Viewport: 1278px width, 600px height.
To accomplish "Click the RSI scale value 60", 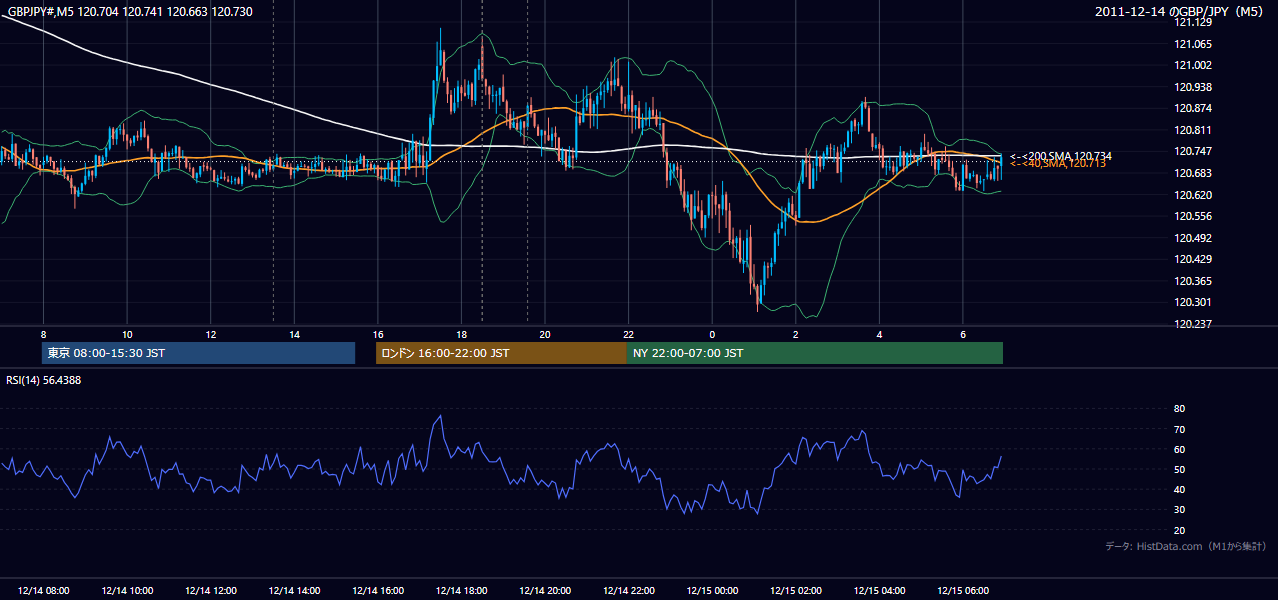I will [1179, 449].
